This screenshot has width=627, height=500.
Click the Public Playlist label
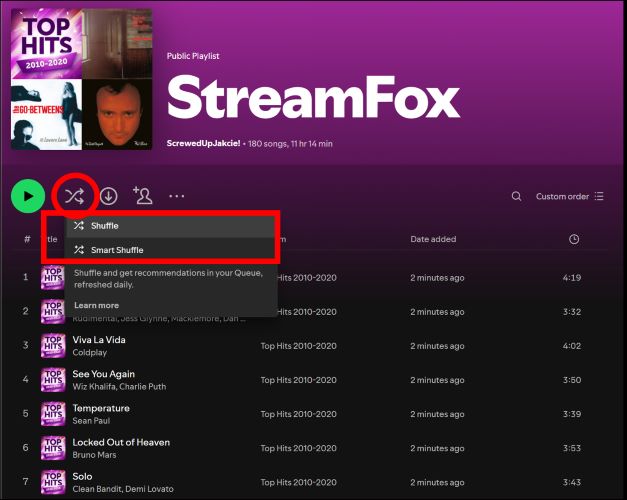coord(193,56)
